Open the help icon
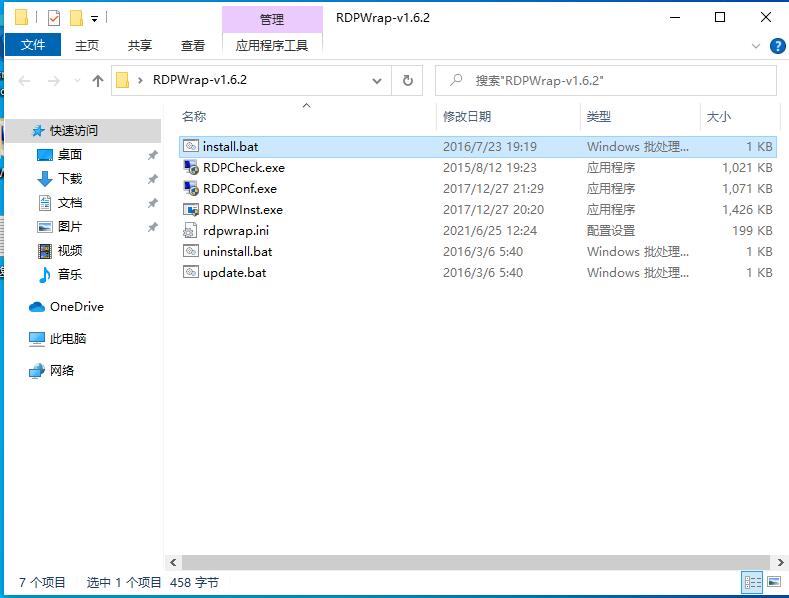The height and width of the screenshot is (598, 789). [777, 46]
